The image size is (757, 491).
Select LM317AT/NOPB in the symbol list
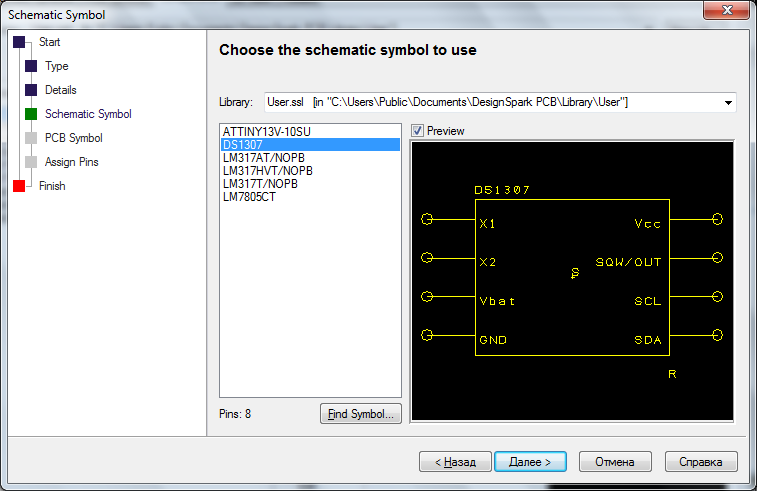click(310, 157)
